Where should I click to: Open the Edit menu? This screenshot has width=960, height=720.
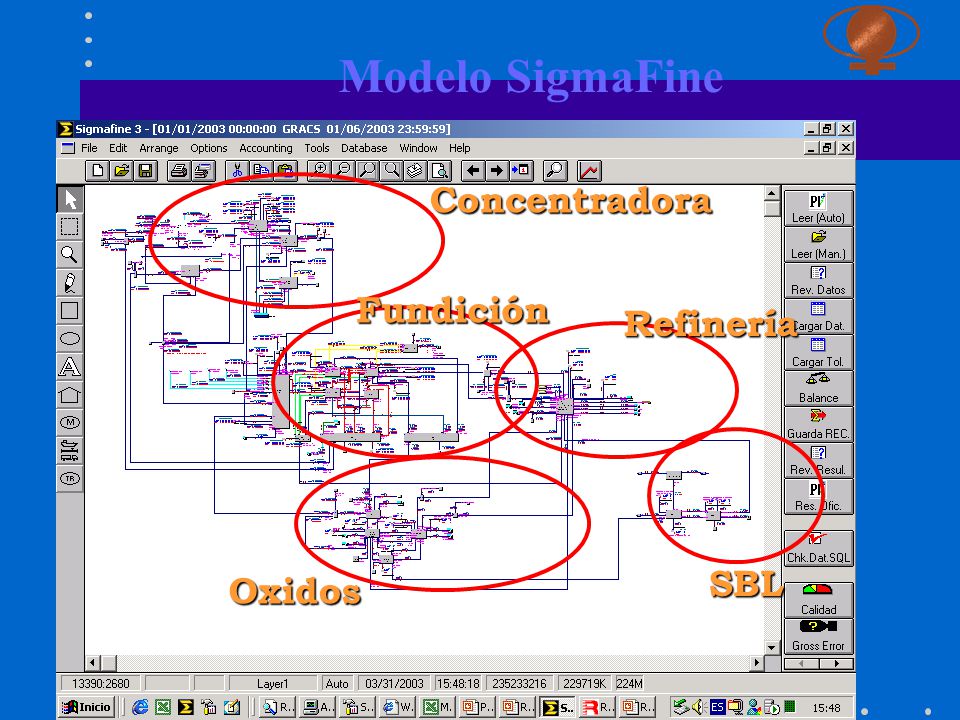pos(118,148)
